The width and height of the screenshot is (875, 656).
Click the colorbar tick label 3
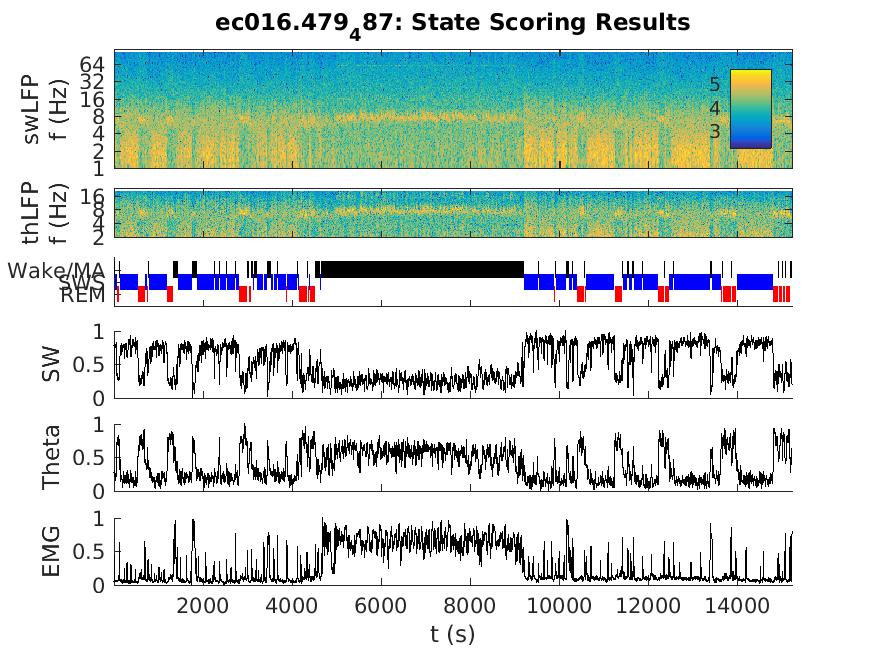(714, 131)
